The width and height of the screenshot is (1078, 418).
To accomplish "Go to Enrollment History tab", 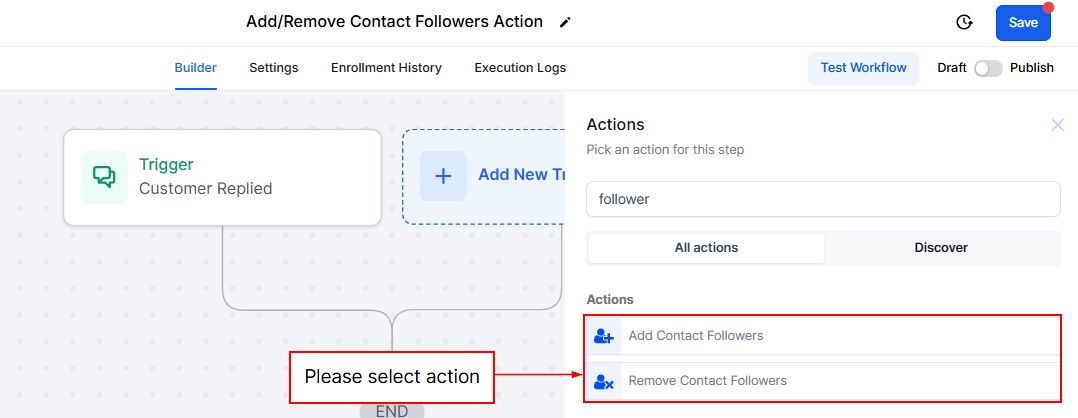I will [386, 68].
